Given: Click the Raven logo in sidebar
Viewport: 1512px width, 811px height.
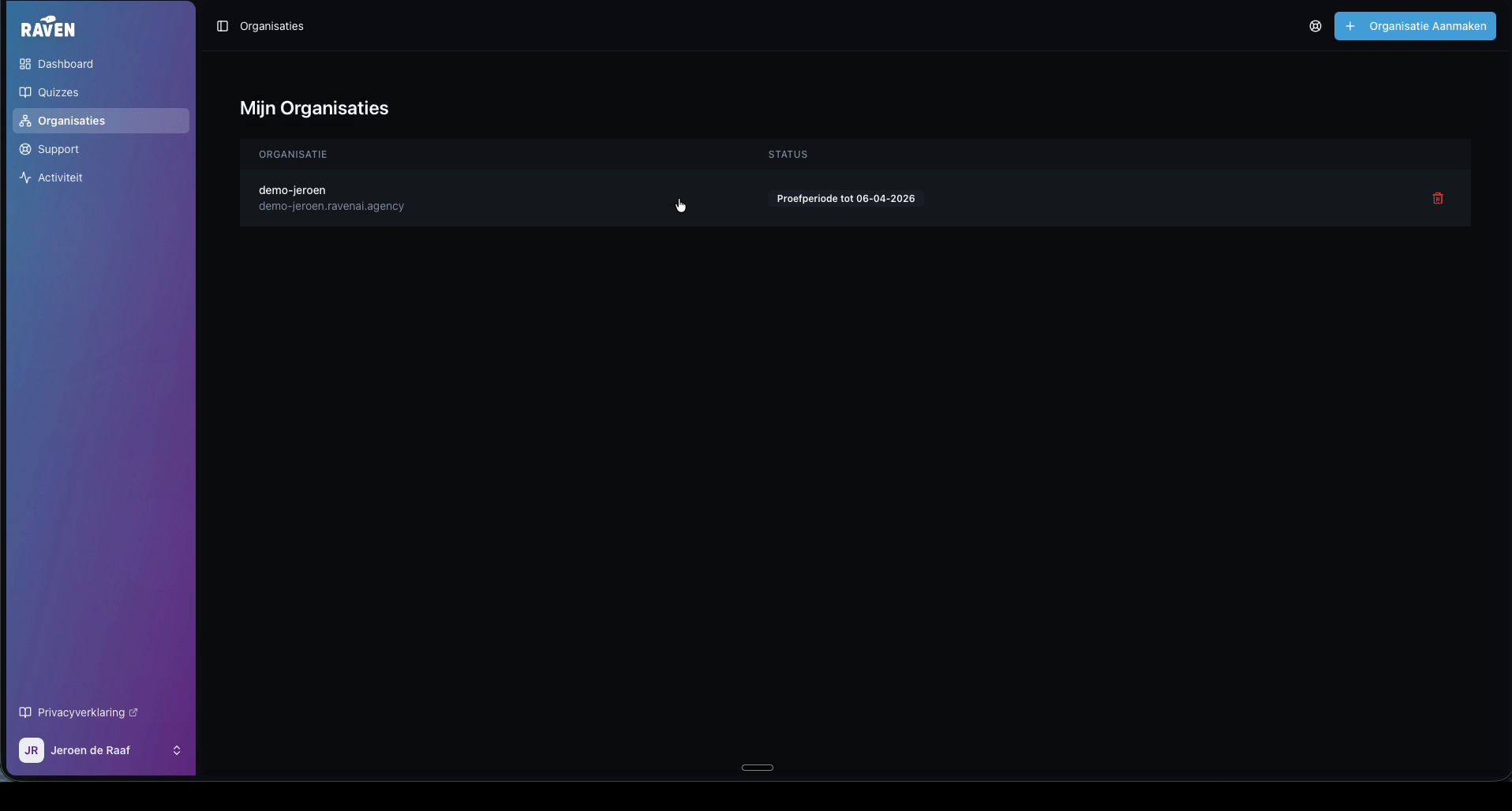Looking at the screenshot, I should (x=48, y=28).
